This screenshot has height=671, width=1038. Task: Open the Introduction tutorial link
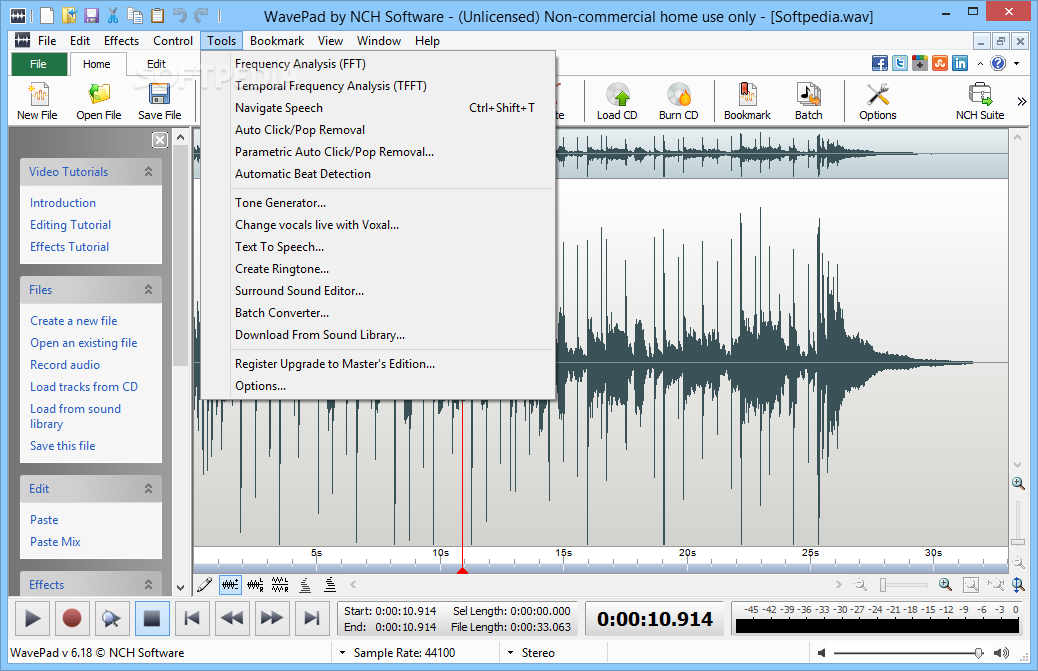coord(63,202)
